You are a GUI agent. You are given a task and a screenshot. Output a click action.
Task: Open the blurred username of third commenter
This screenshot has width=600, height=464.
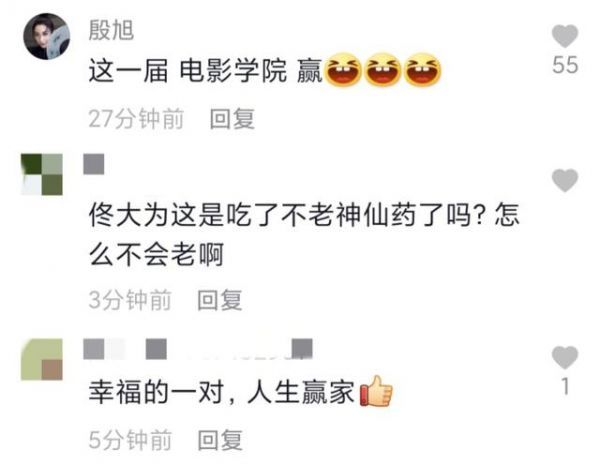tap(198, 348)
